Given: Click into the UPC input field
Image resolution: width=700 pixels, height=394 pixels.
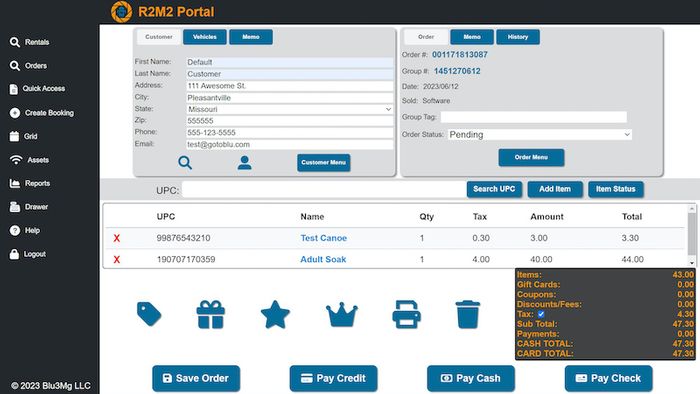Looking at the screenshot, I should coord(323,190).
